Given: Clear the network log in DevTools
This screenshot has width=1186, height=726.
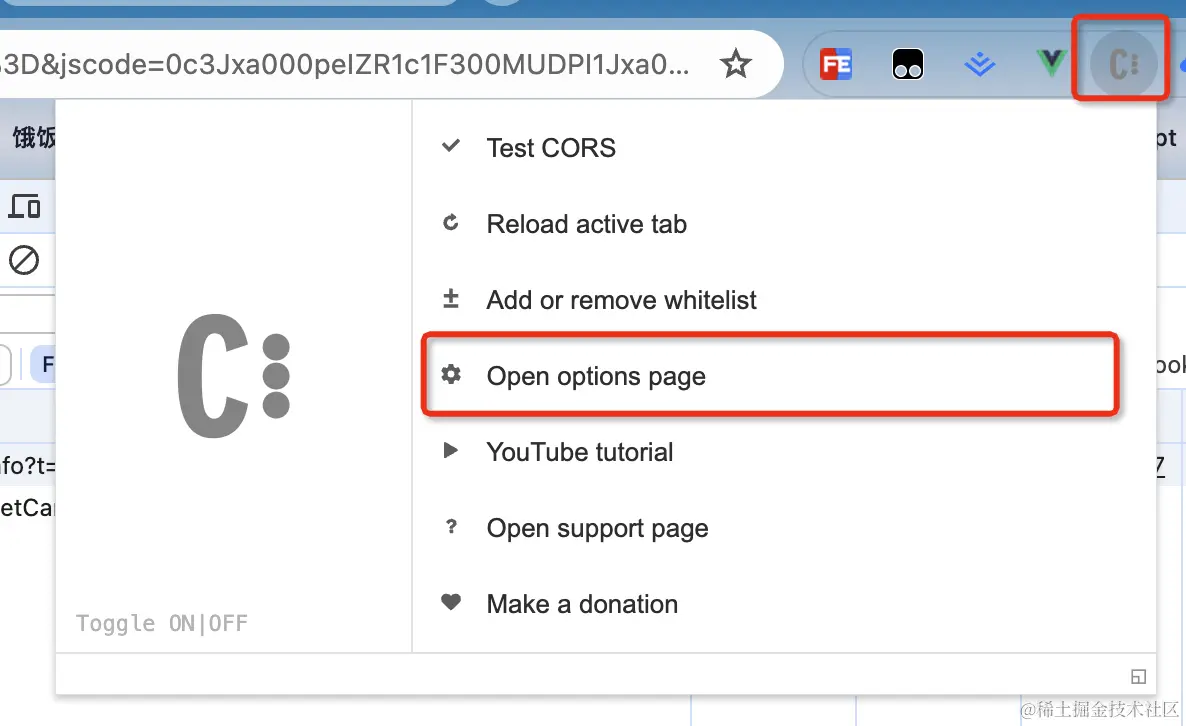Looking at the screenshot, I should pos(23,260).
